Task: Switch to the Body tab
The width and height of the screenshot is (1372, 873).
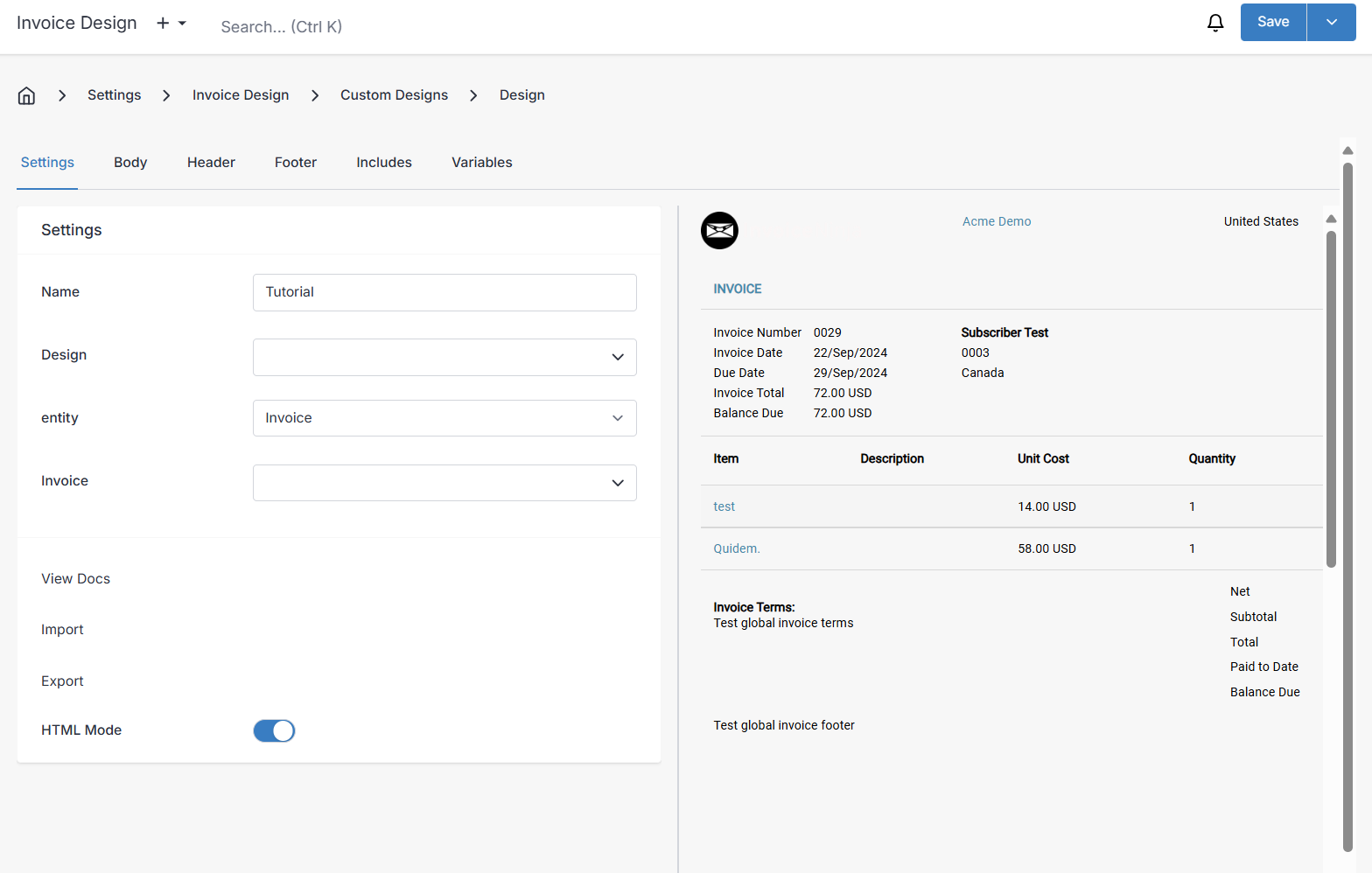Action: [130, 163]
